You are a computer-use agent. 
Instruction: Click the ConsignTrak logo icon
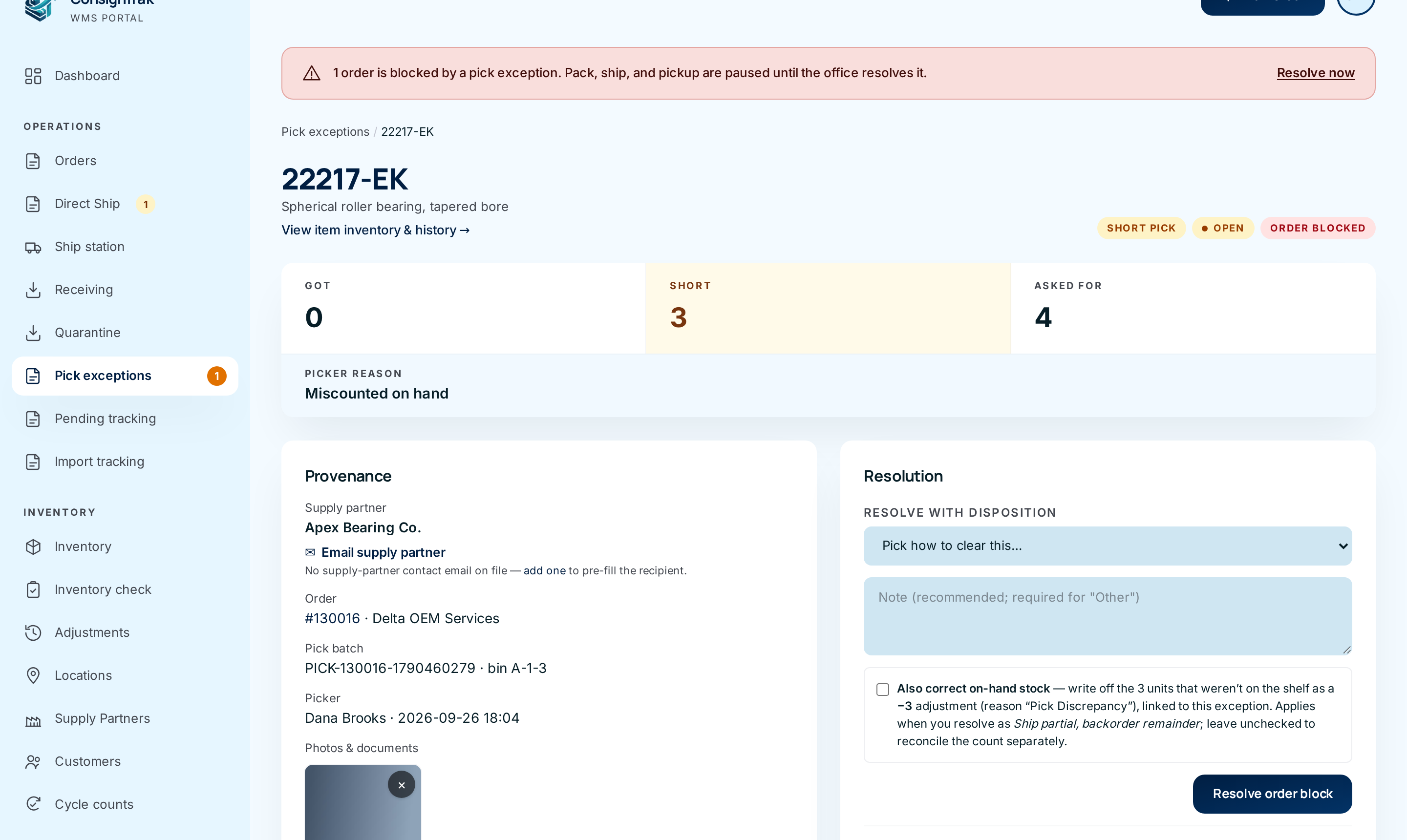(40, 9)
